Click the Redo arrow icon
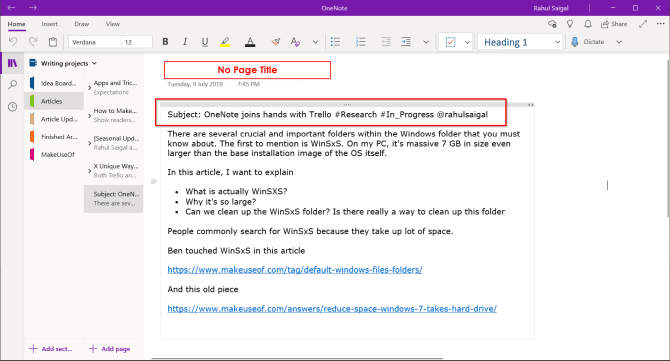This screenshot has height=361, width=670. tap(33, 42)
